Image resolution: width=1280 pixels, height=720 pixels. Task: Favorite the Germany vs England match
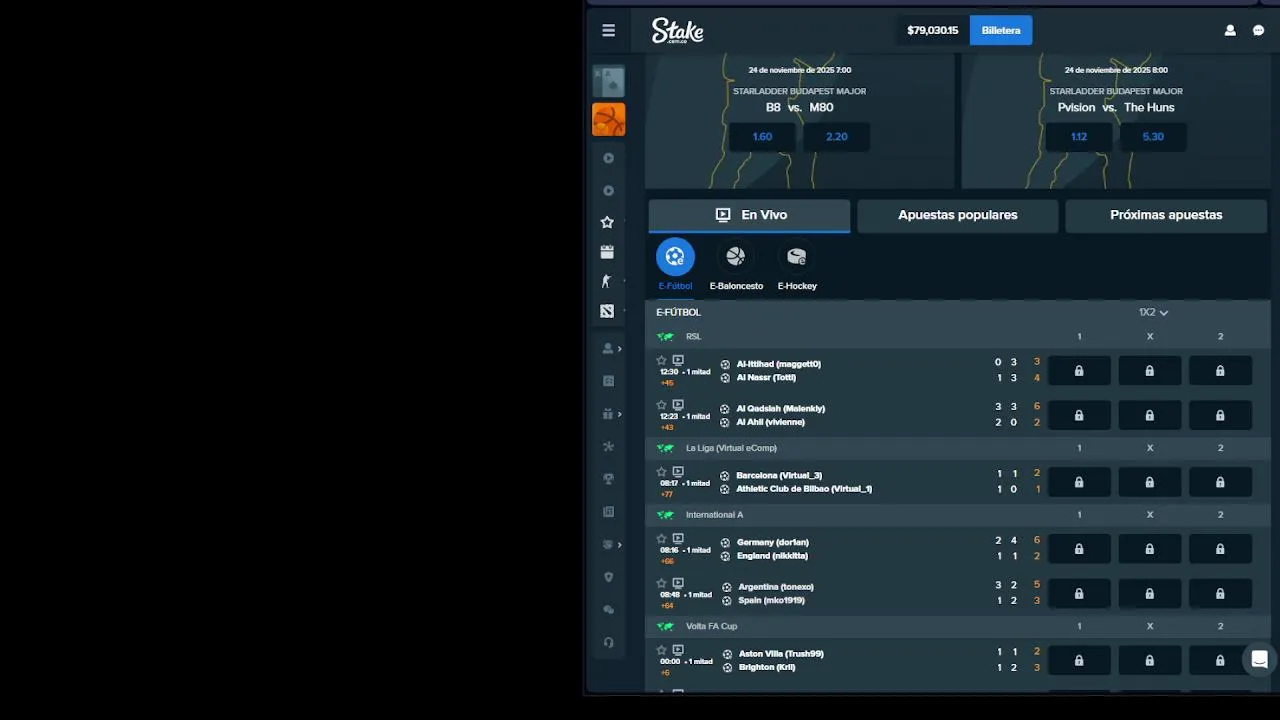coord(661,538)
